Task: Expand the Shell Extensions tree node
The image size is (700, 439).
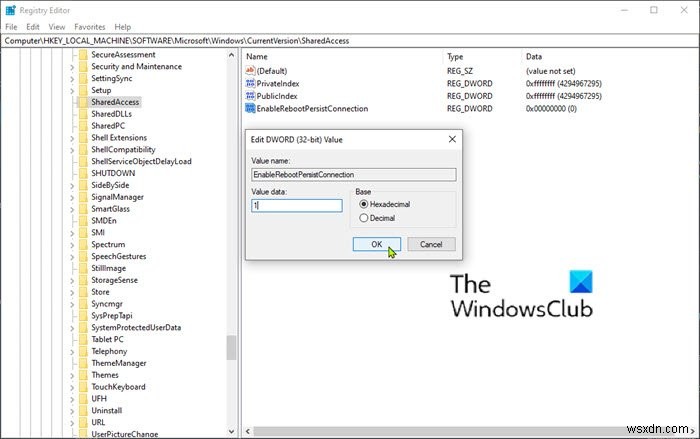Action: coord(72,138)
